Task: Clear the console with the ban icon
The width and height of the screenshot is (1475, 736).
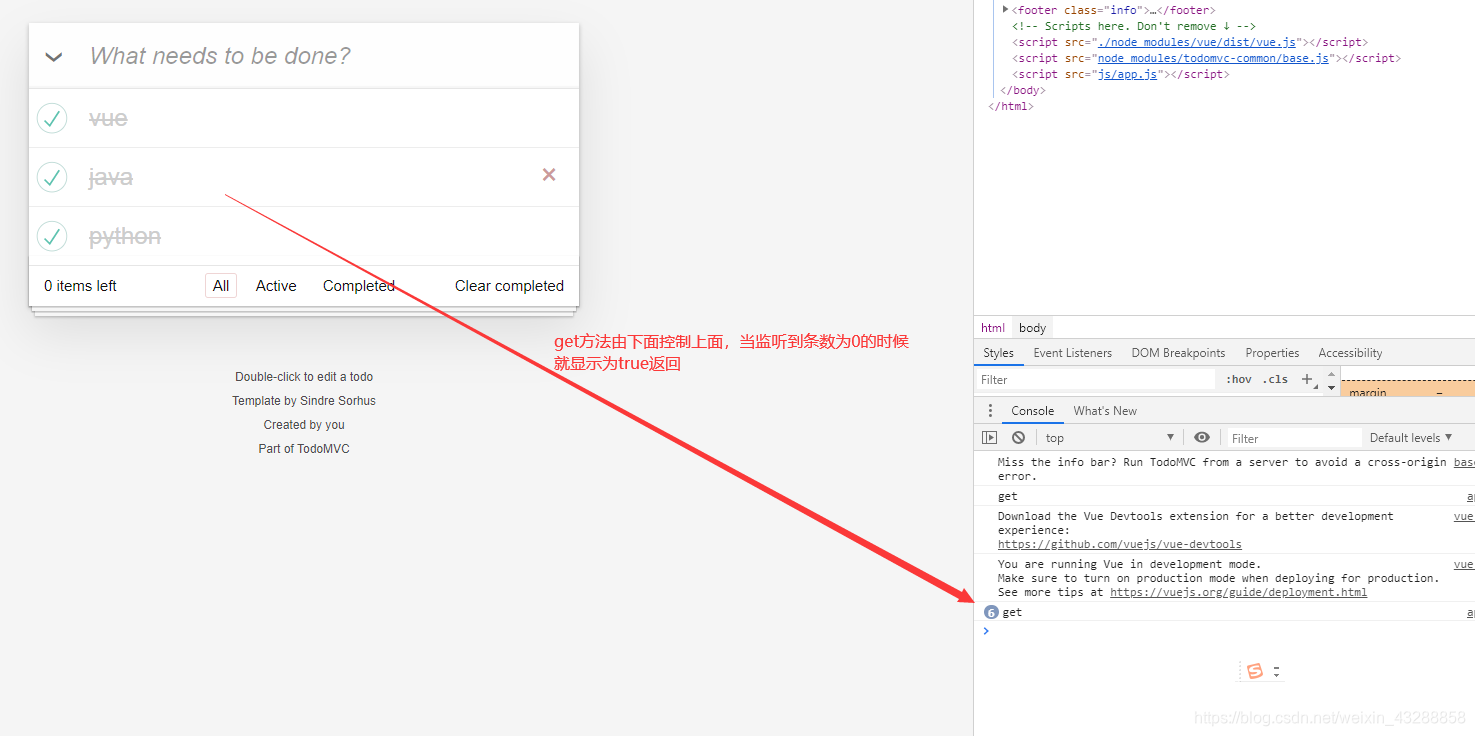Action: [x=1018, y=438]
